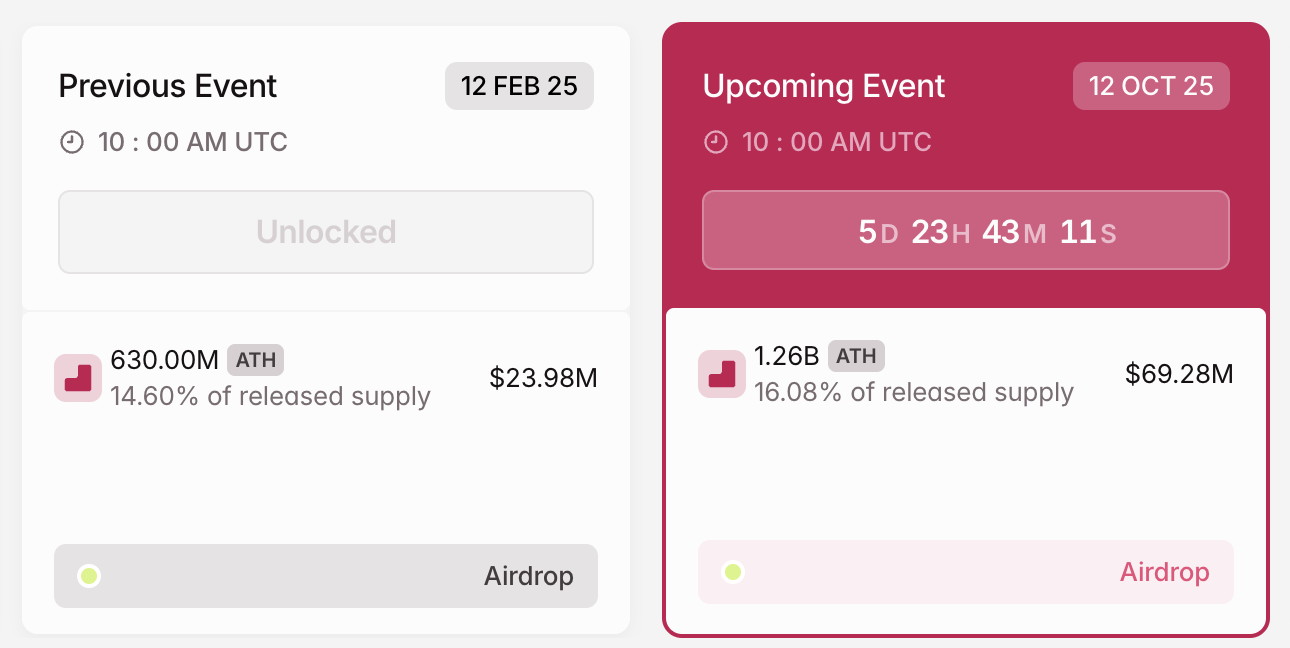Open the 12 OCT 25 date badge
1290x648 pixels.
pos(1151,86)
